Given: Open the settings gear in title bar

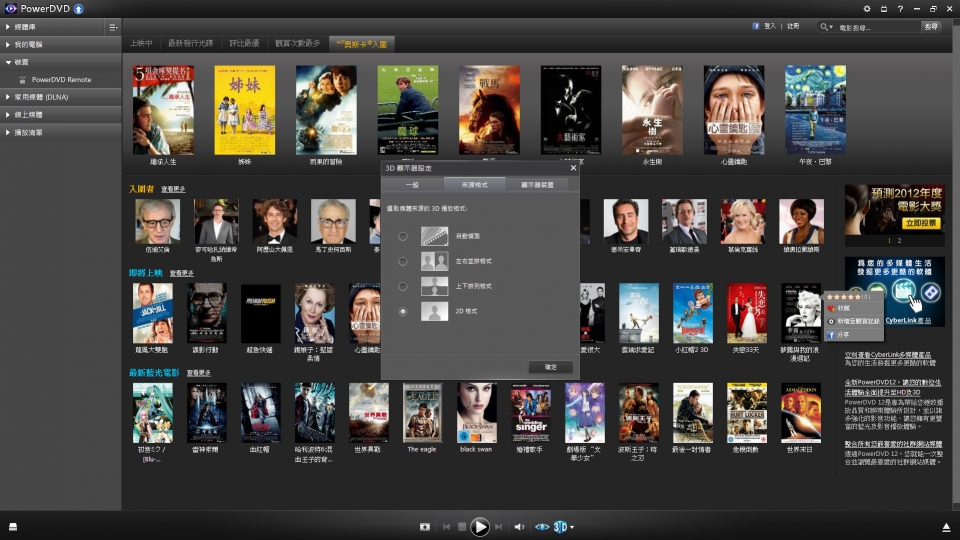Looking at the screenshot, I should (867, 9).
